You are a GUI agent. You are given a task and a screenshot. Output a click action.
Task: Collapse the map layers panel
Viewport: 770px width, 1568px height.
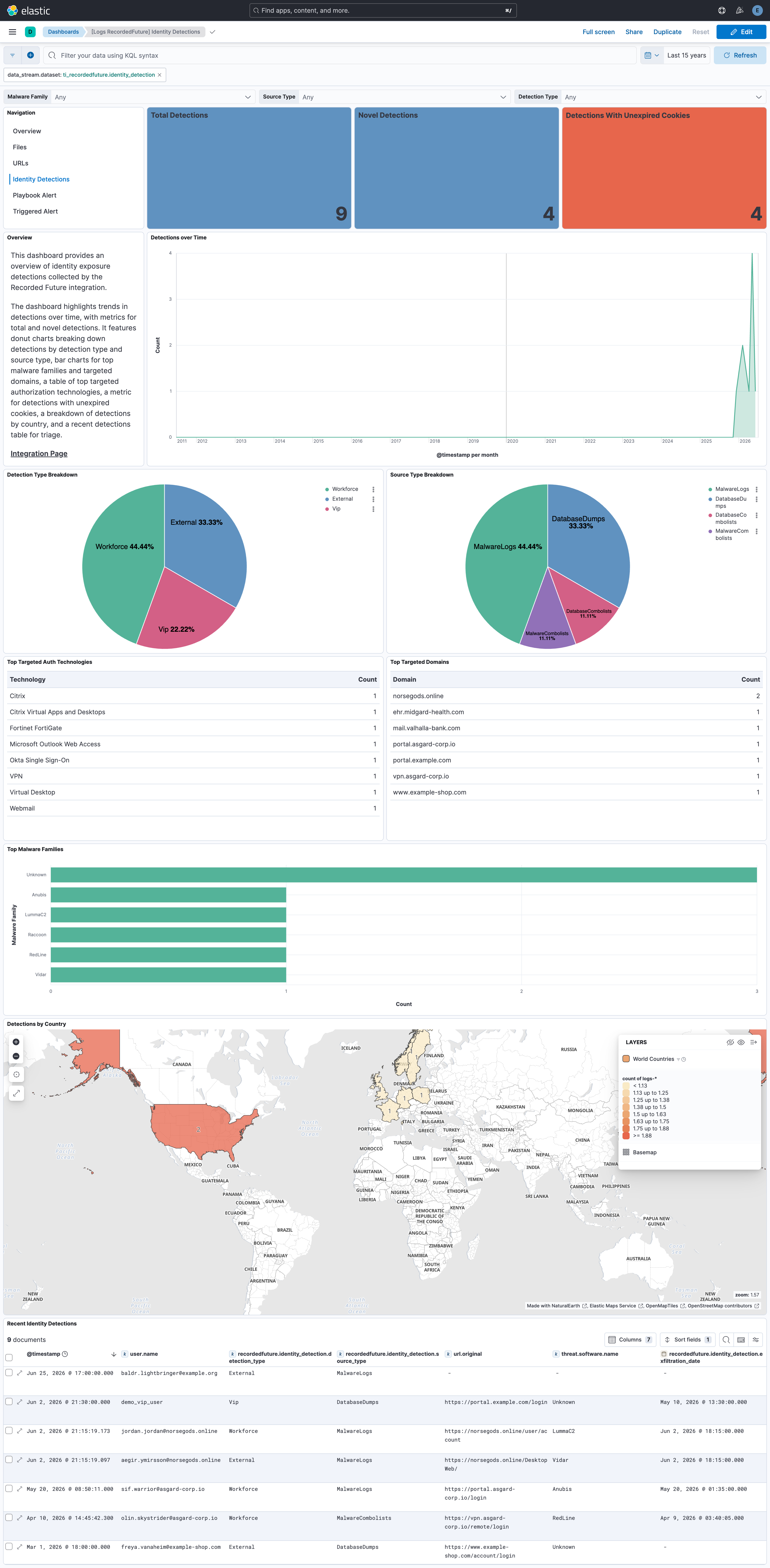tap(753, 1042)
